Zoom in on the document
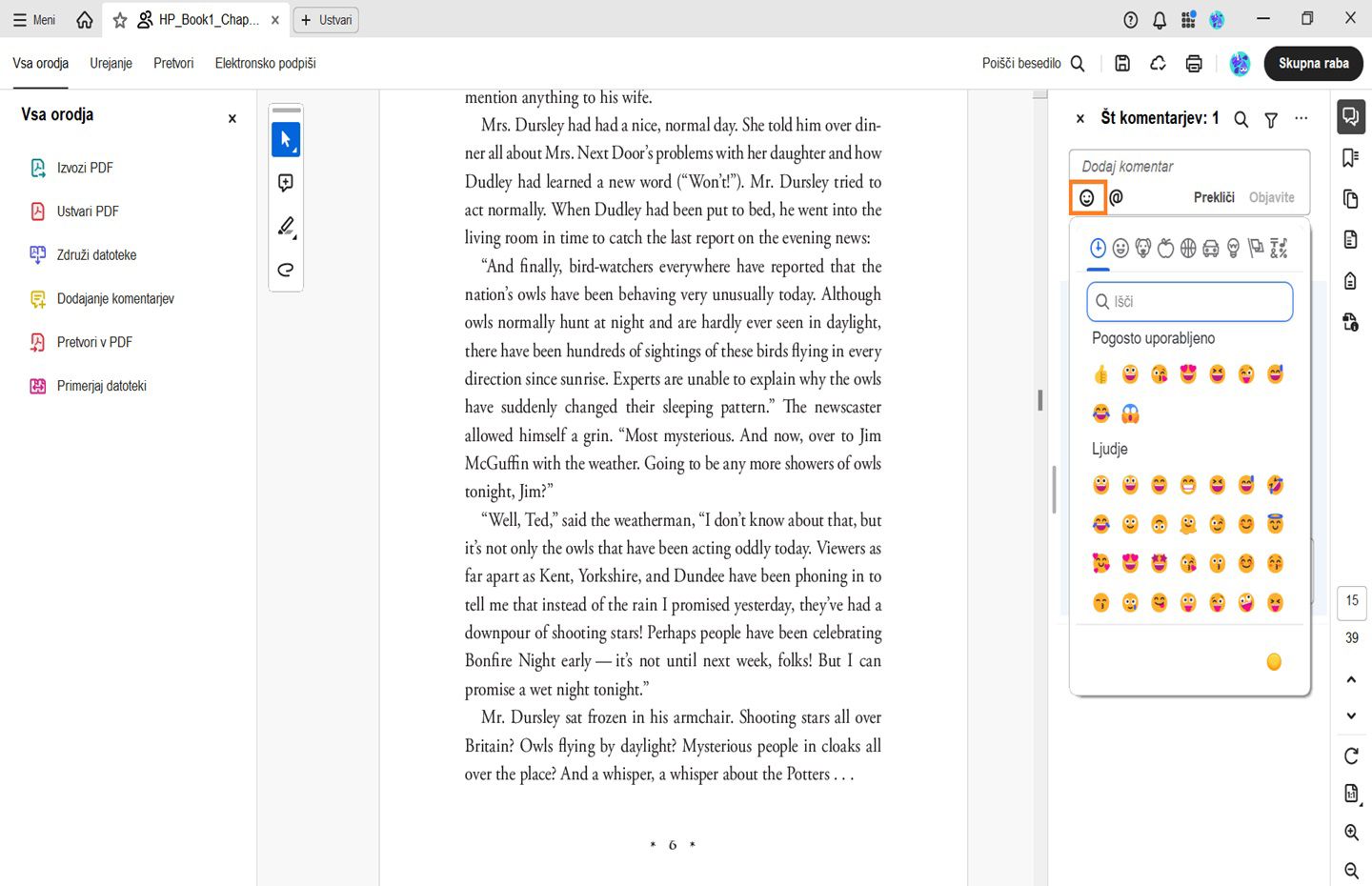Viewport: 1372px width, 886px height. tap(1351, 833)
